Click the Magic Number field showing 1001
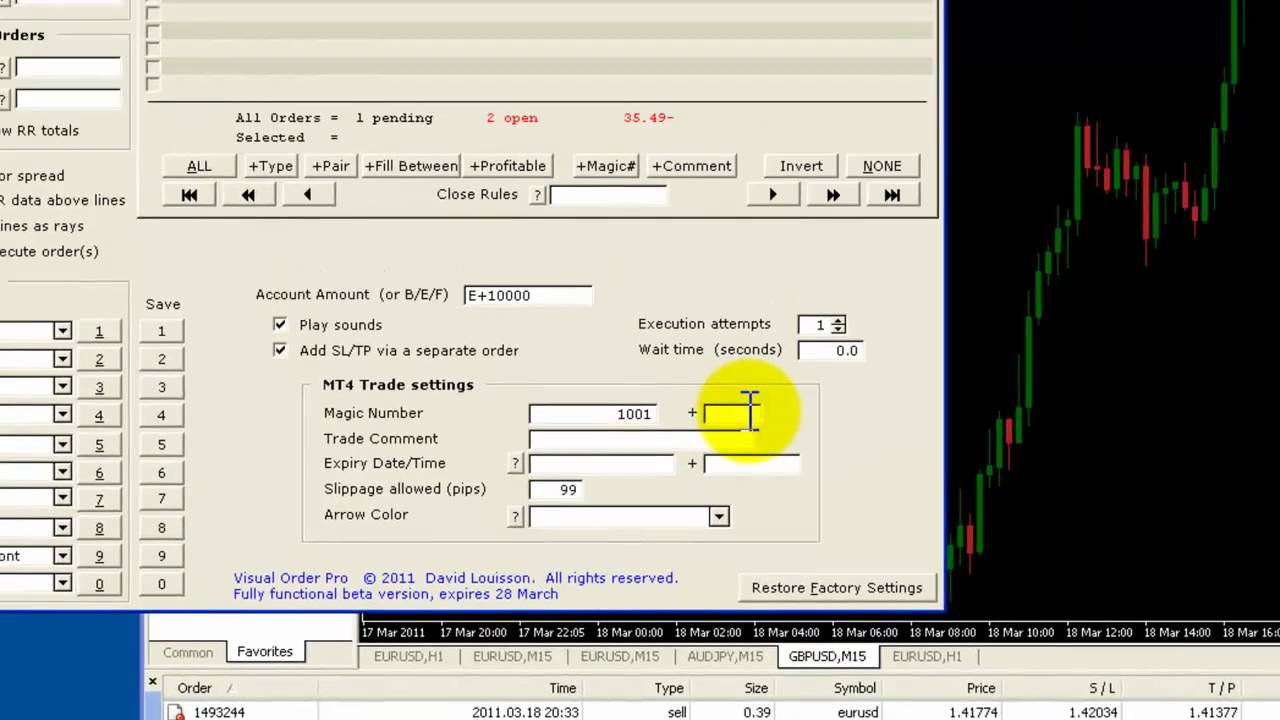Screen dimensions: 1280x720 (593, 413)
